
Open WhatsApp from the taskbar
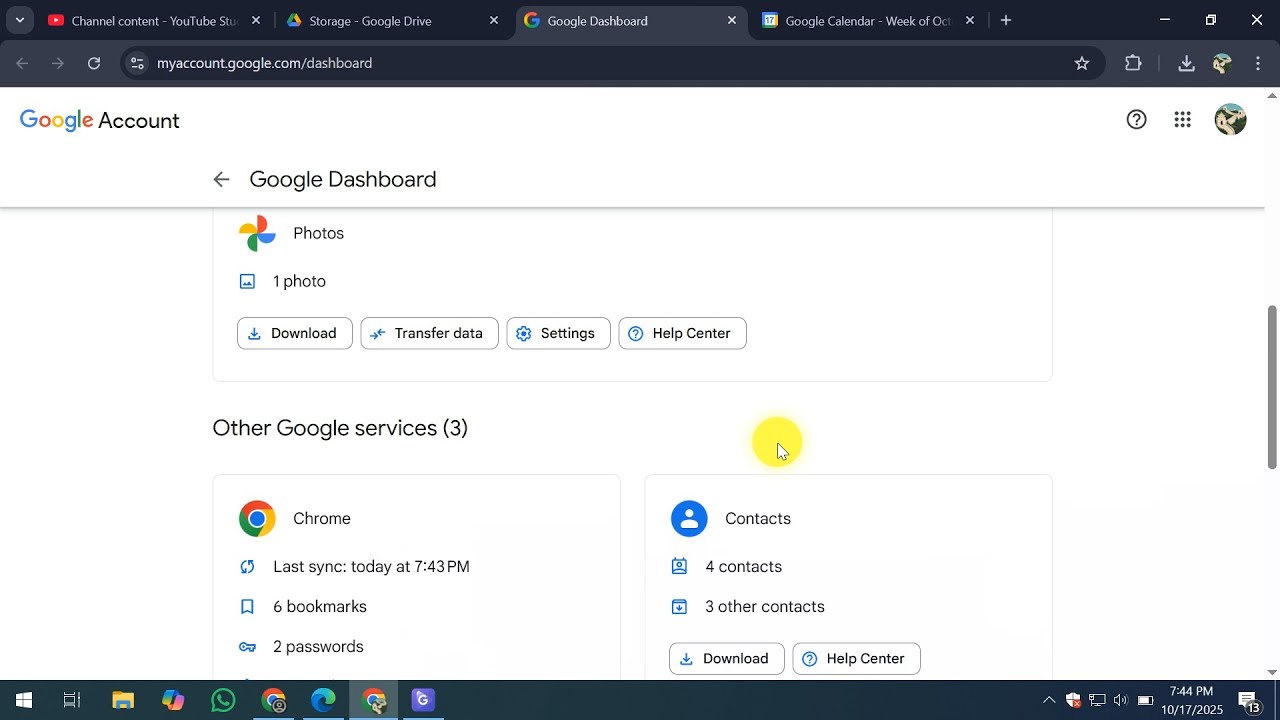click(223, 700)
